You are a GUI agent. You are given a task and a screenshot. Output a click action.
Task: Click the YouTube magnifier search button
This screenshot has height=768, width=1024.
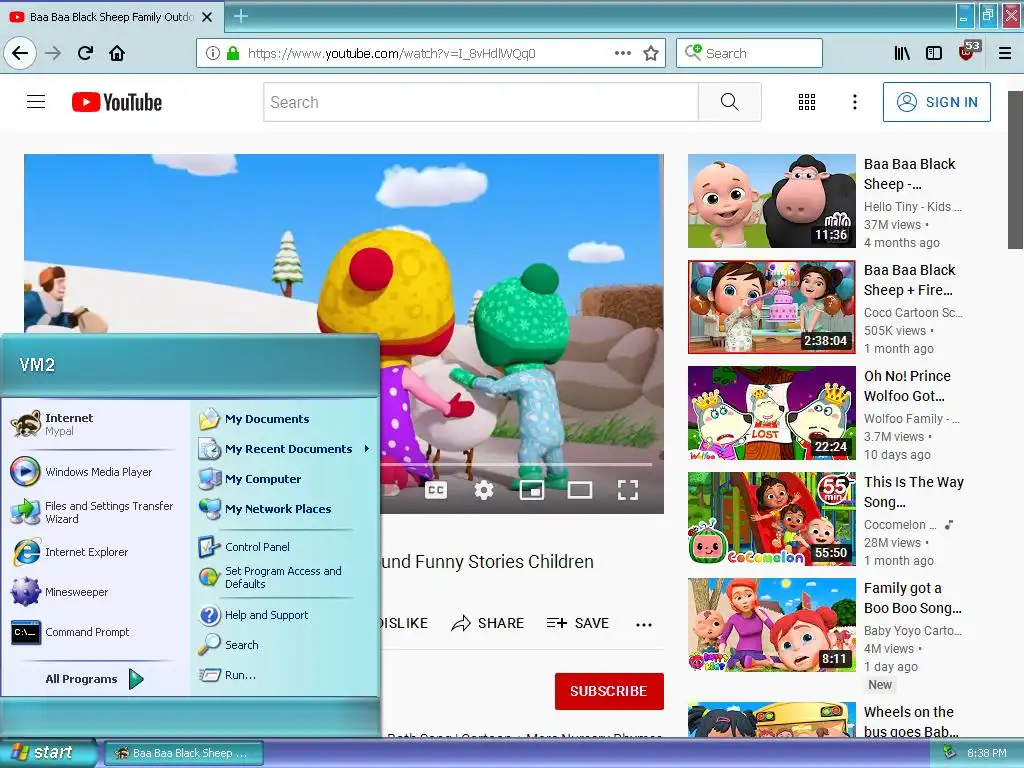pos(729,102)
